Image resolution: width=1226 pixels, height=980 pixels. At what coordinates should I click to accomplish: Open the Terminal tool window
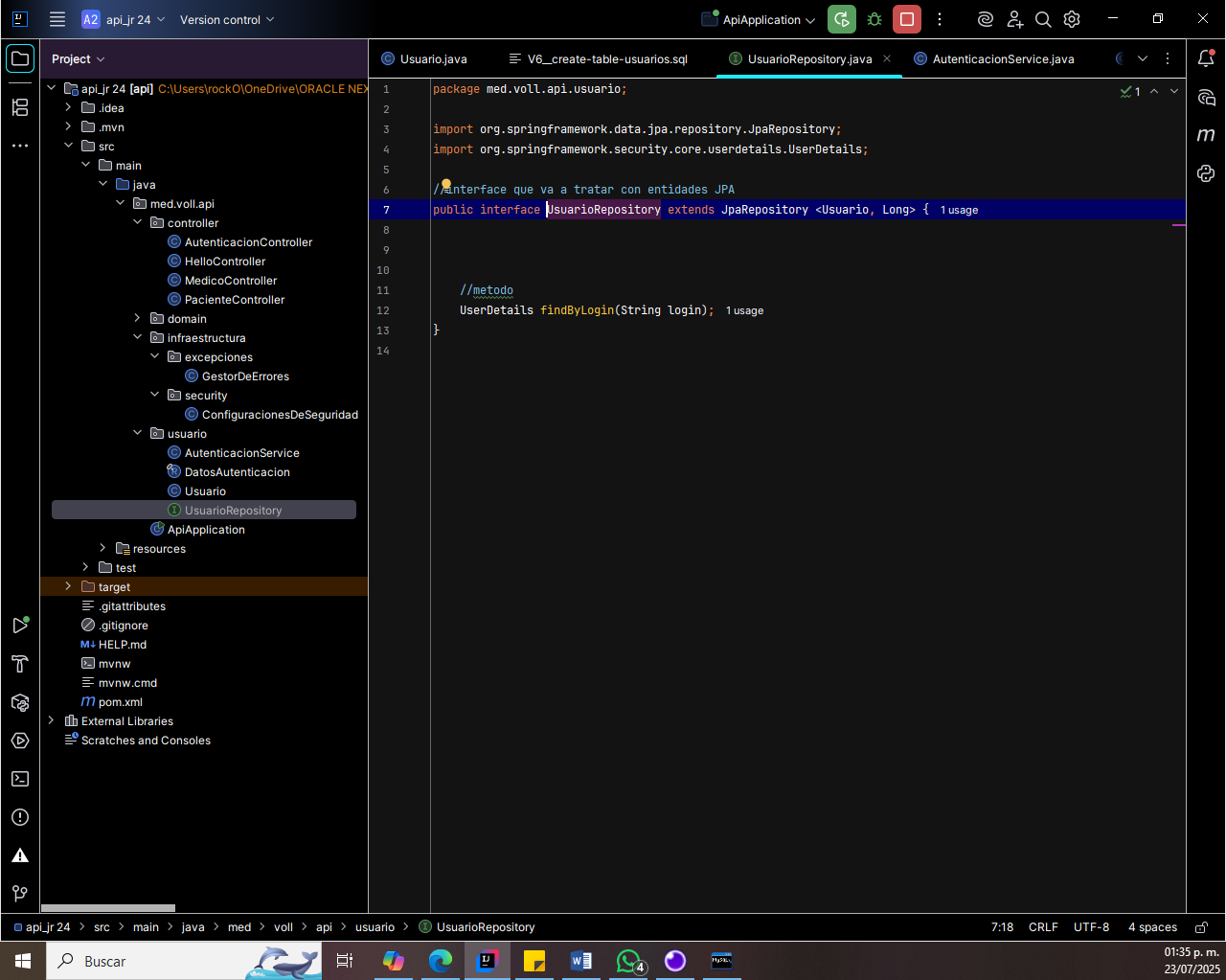pyautogui.click(x=20, y=779)
